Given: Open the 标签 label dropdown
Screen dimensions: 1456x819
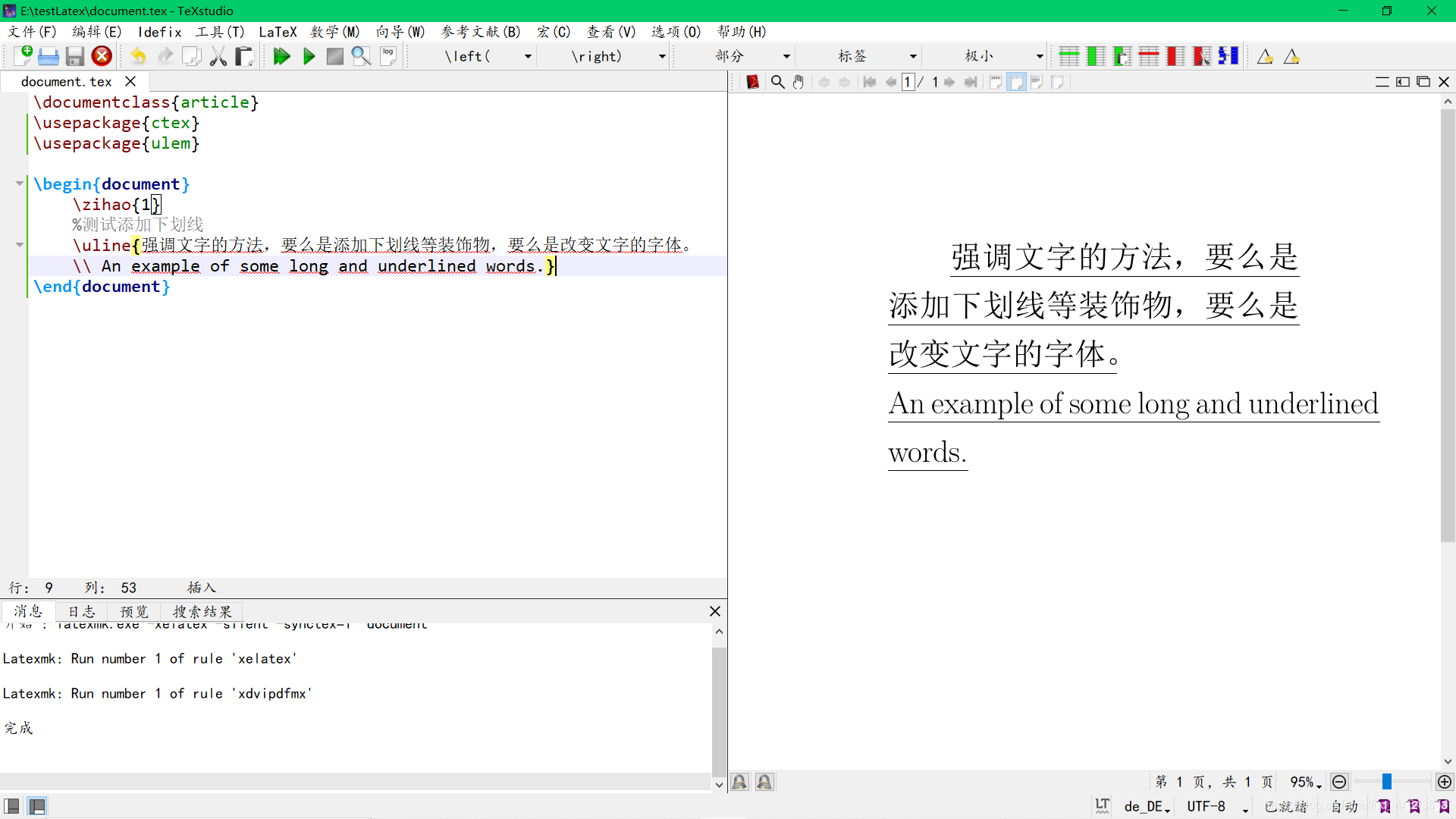Looking at the screenshot, I should click(913, 56).
